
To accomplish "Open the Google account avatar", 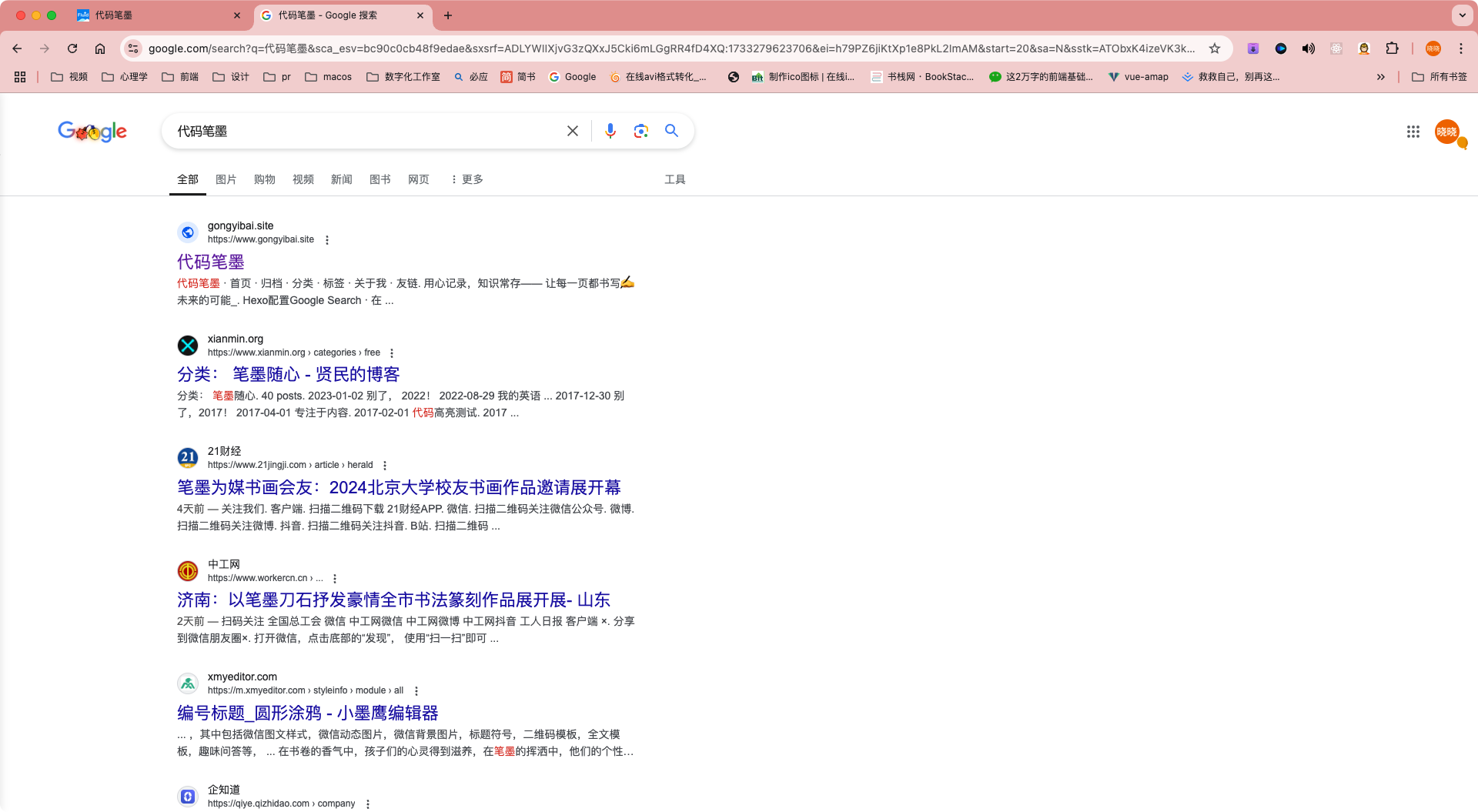I will (1447, 132).
